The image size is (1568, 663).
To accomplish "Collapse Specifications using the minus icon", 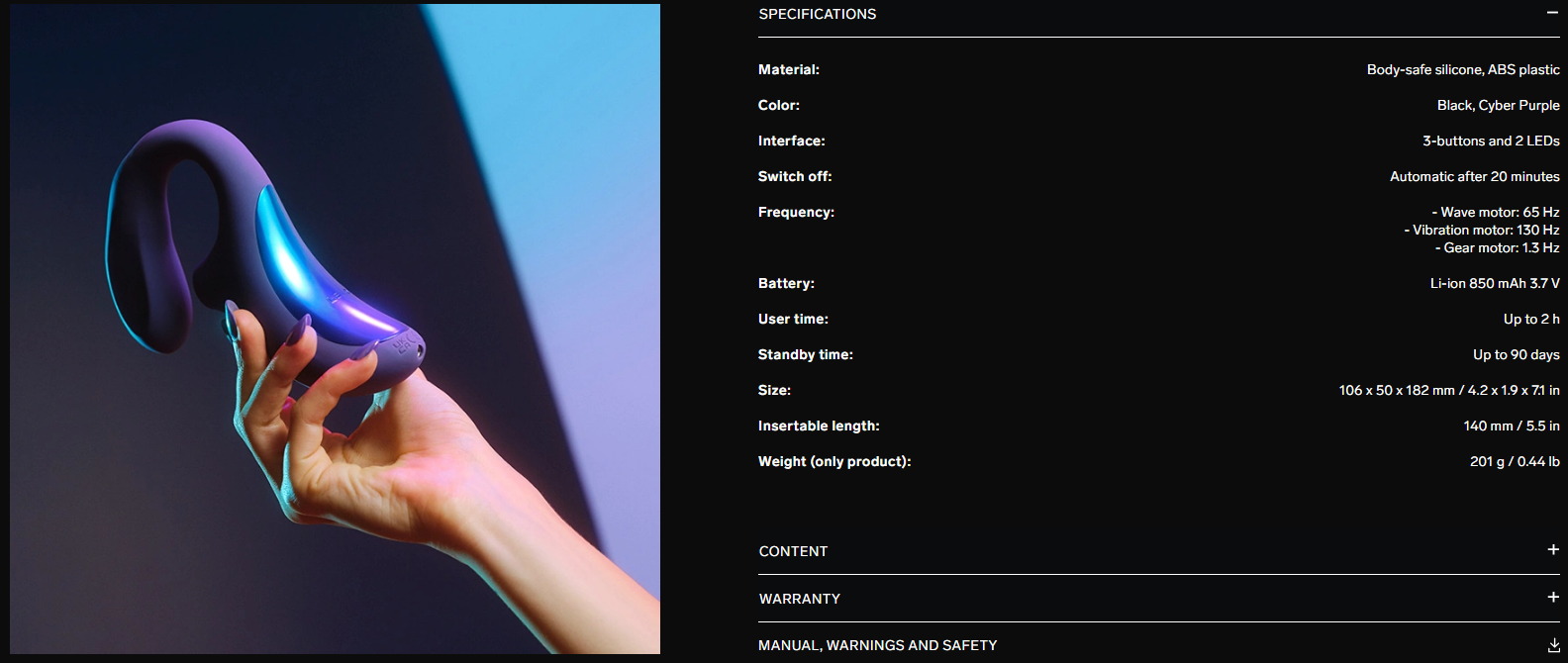I will pyautogui.click(x=1552, y=13).
